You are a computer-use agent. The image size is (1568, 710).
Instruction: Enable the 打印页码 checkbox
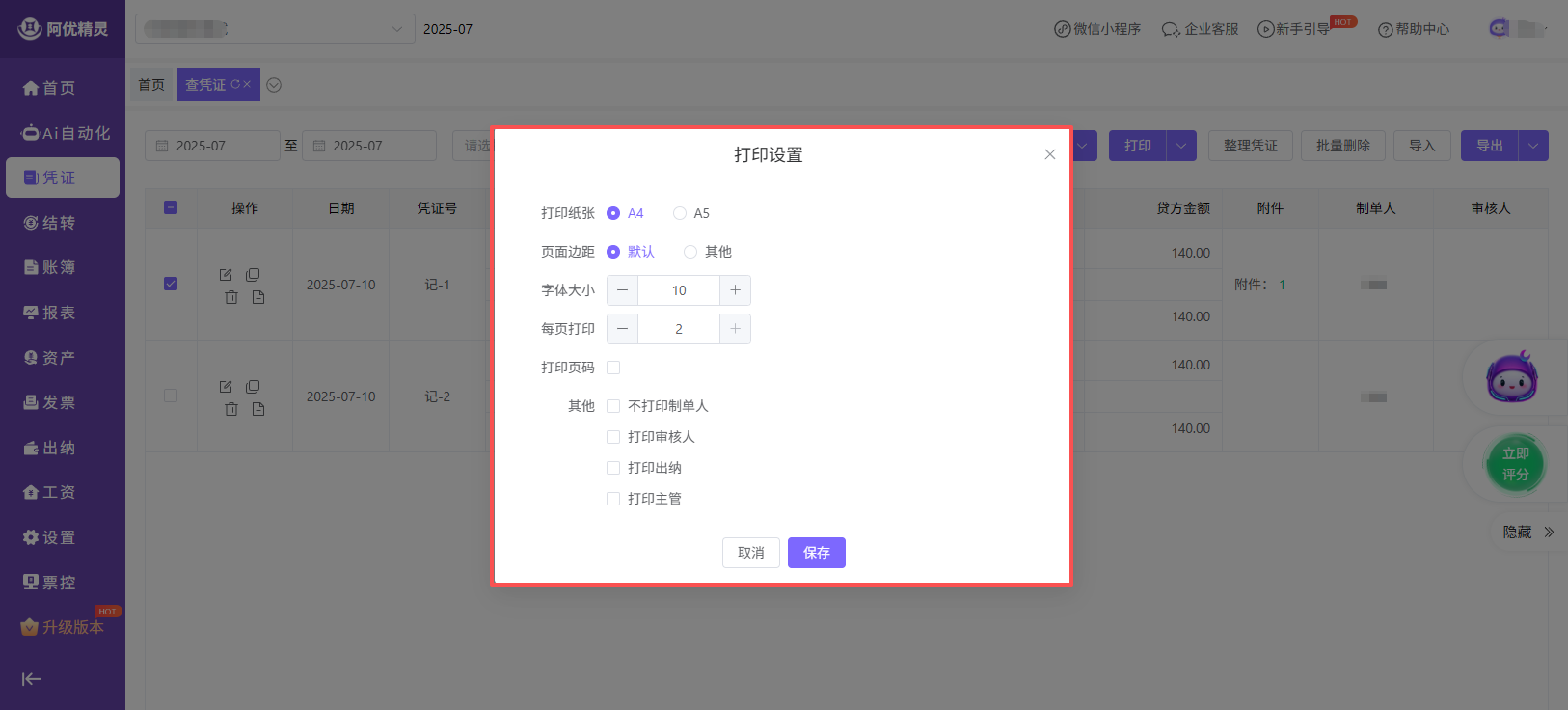pyautogui.click(x=613, y=368)
